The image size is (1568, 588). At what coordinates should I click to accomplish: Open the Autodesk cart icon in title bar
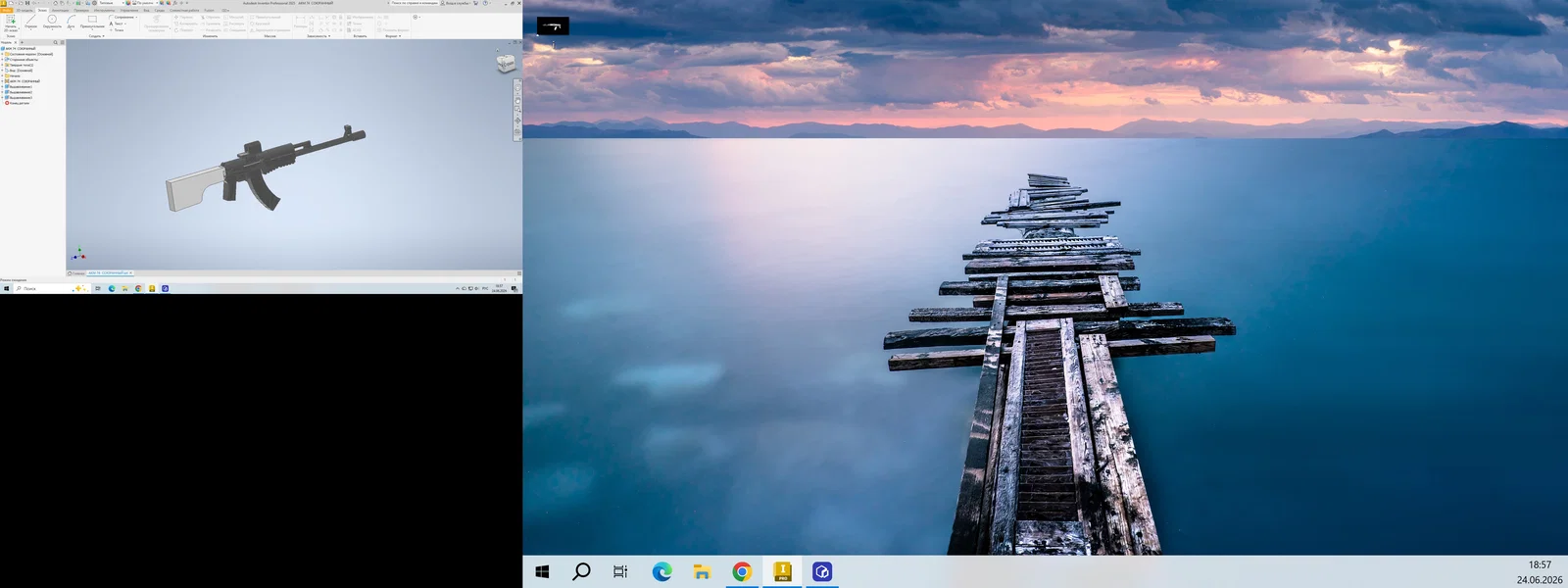pyautogui.click(x=475, y=3)
